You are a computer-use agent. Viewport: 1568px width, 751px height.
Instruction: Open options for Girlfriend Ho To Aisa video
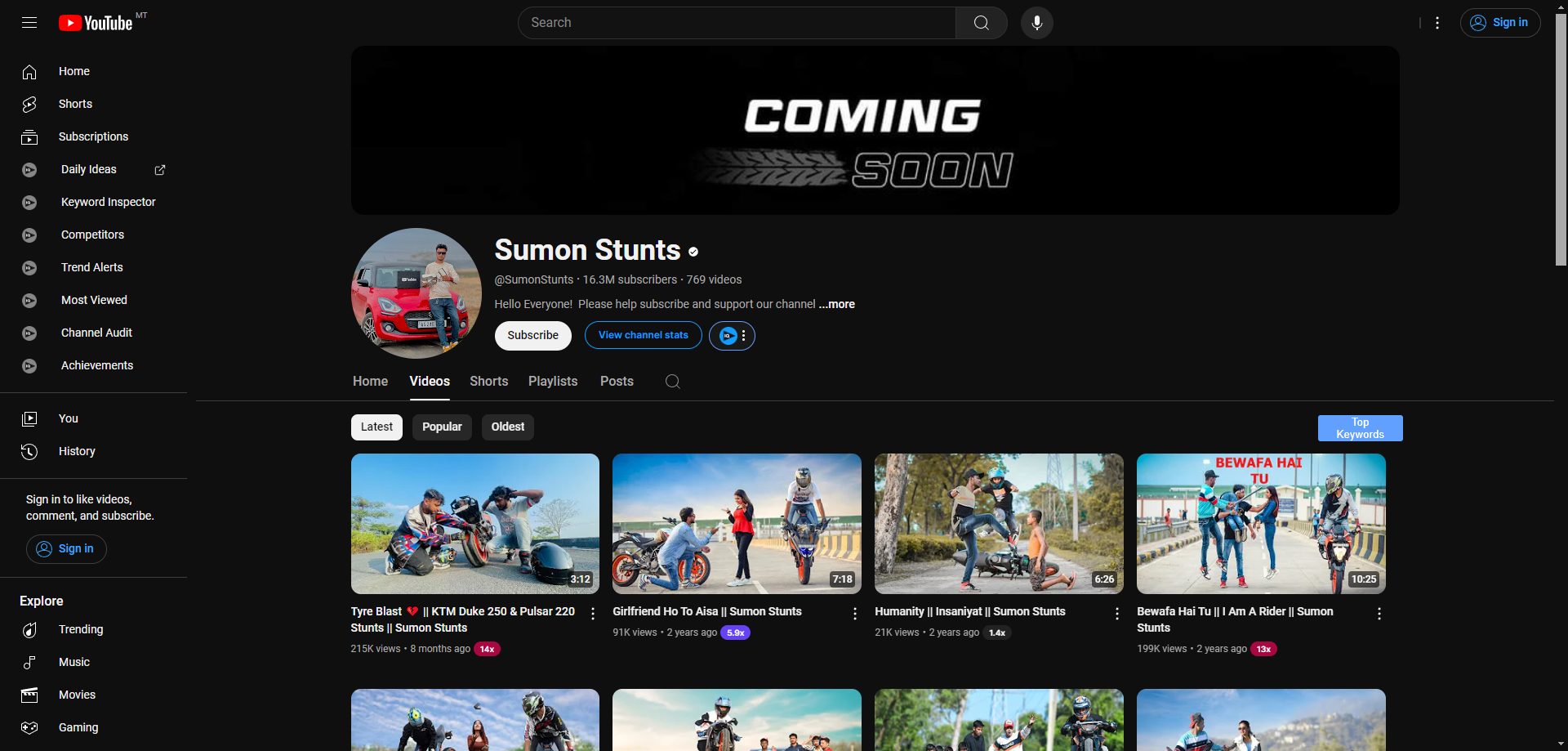tap(855, 614)
